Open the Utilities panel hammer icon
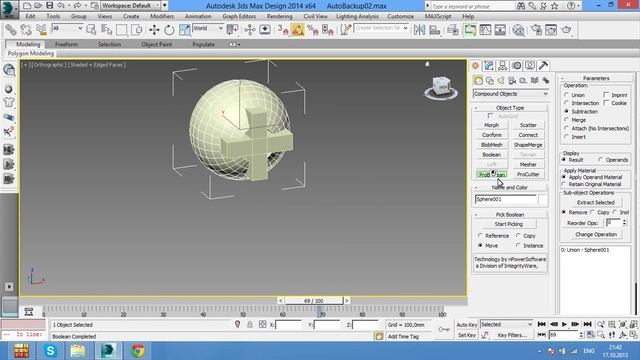Image resolution: width=640 pixels, height=360 pixels. [x=543, y=65]
